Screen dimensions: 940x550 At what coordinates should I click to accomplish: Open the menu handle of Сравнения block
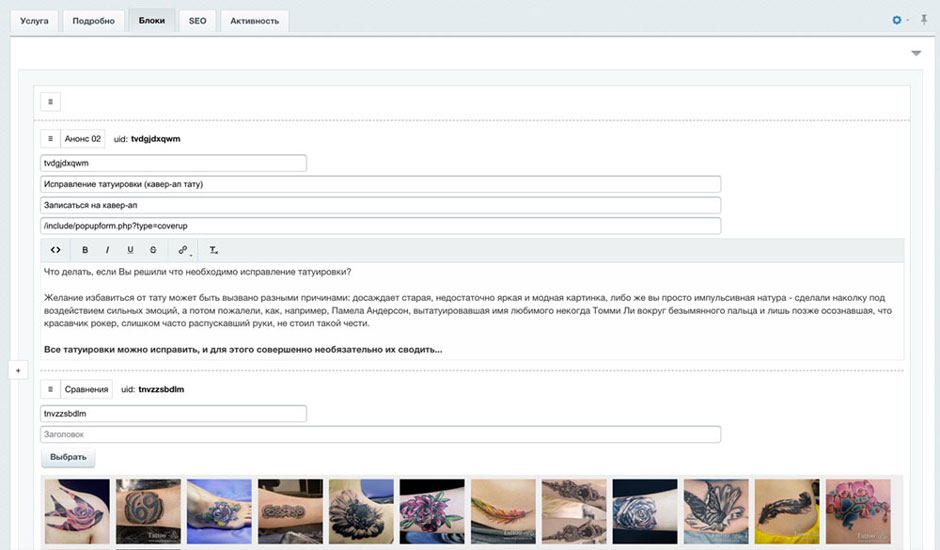50,389
